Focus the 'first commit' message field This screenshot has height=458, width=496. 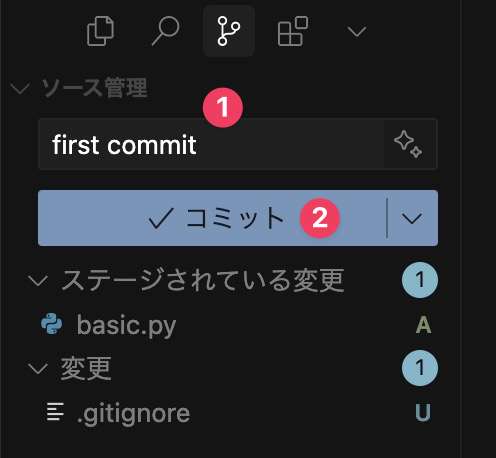click(211, 144)
